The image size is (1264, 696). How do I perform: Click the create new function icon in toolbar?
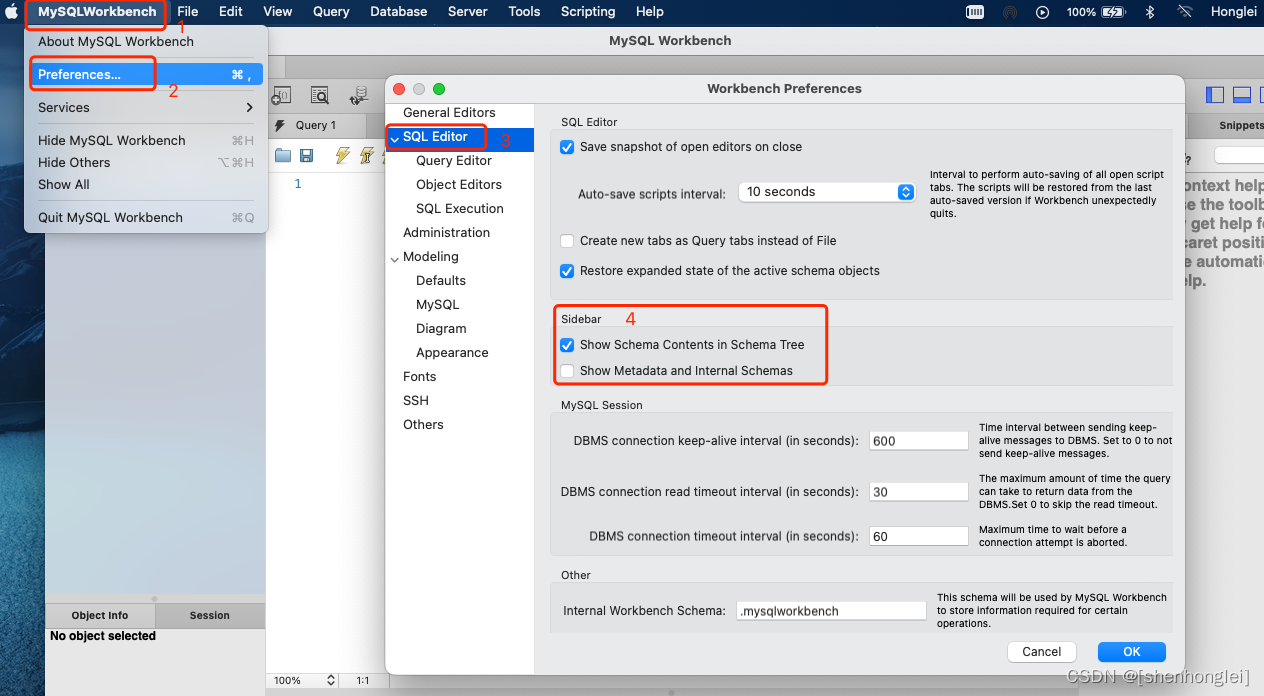[x=282, y=95]
